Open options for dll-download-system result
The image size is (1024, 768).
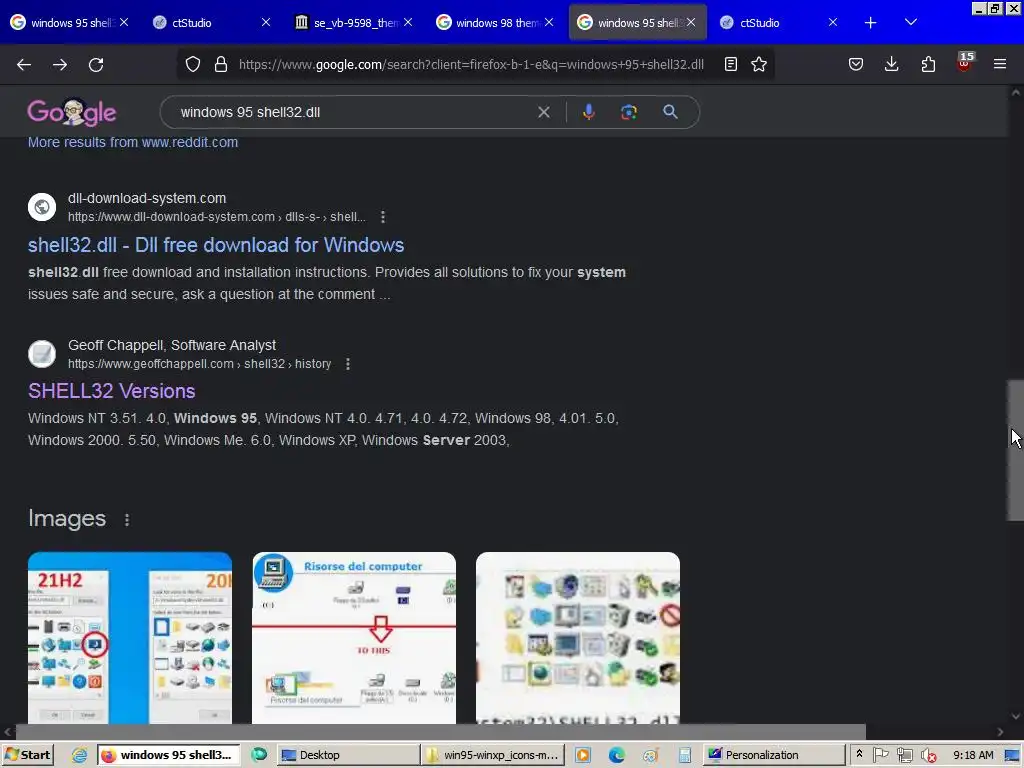pyautogui.click(x=383, y=217)
